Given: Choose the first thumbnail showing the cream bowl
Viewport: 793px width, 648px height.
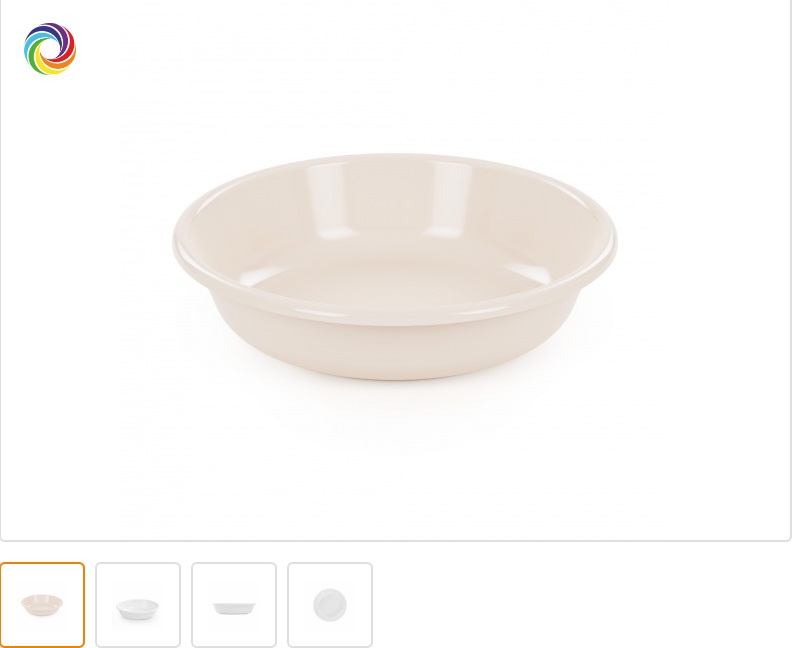Looking at the screenshot, I should tap(43, 605).
